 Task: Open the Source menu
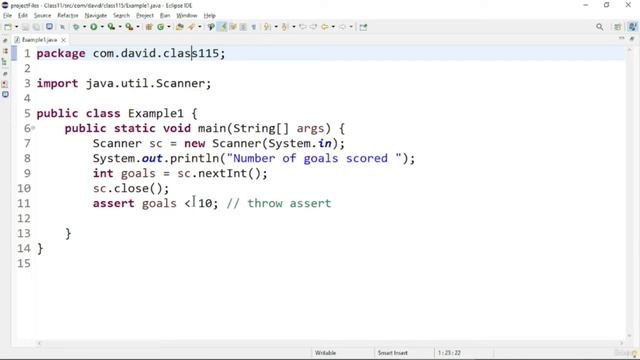[x=42, y=16]
